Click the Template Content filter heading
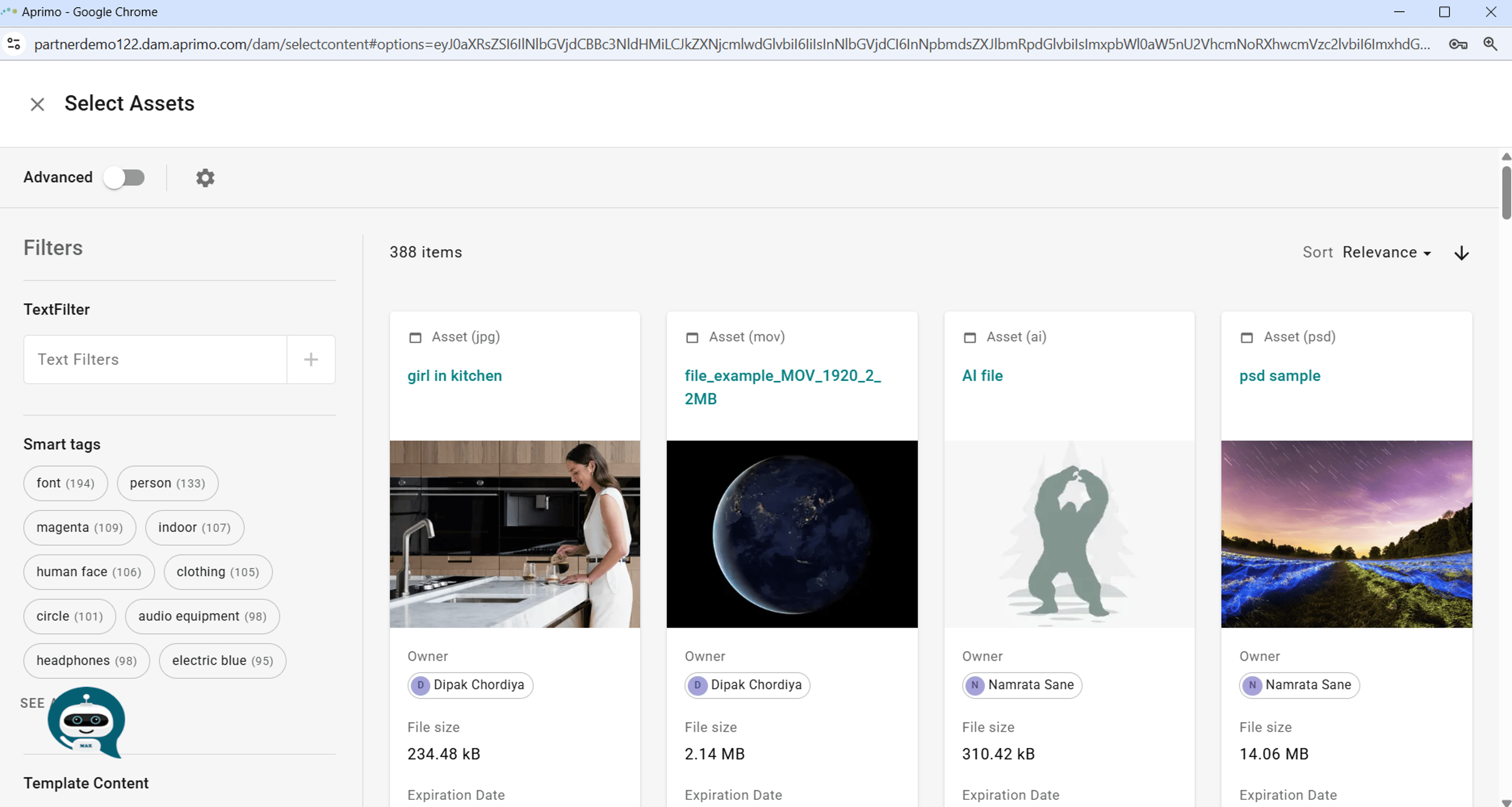 pyautogui.click(x=86, y=783)
